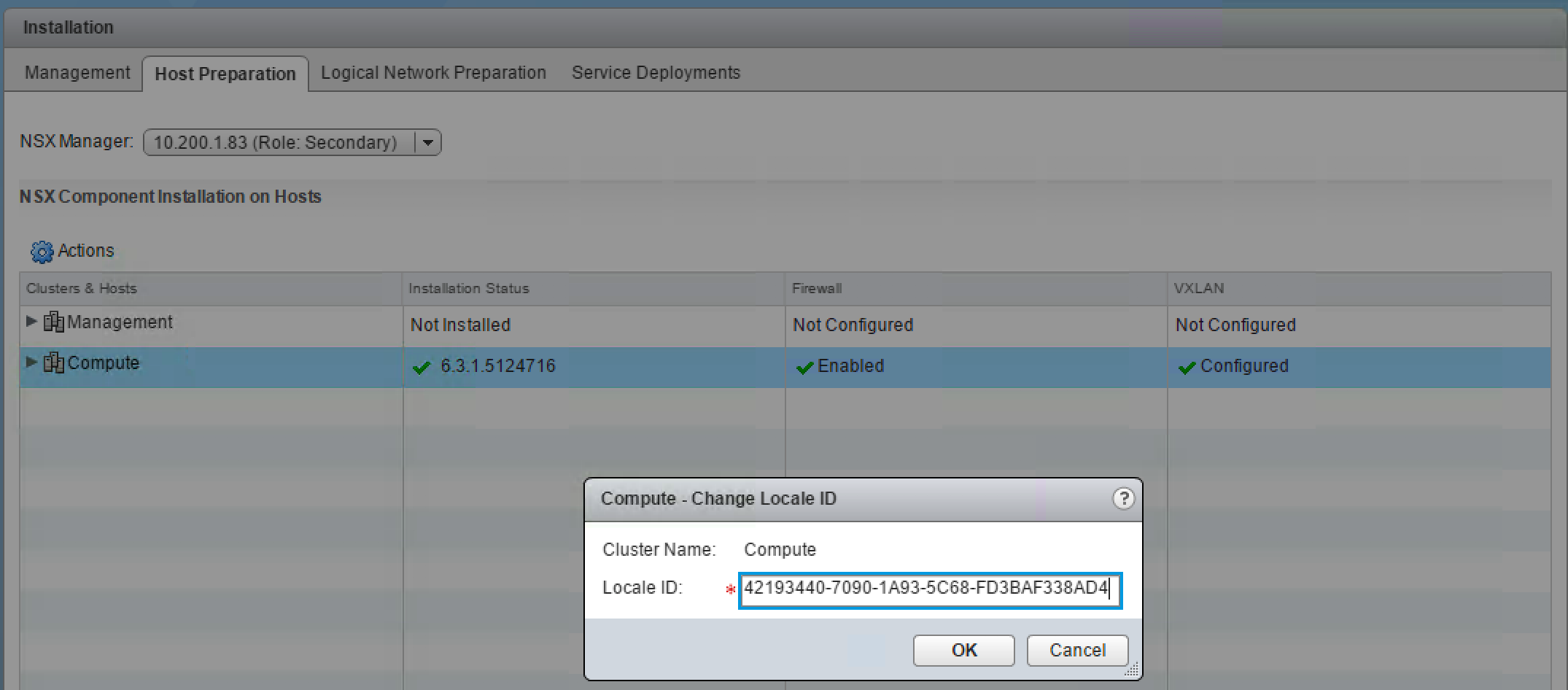Click the VXLAN column header
The image size is (1568, 690).
(1199, 289)
